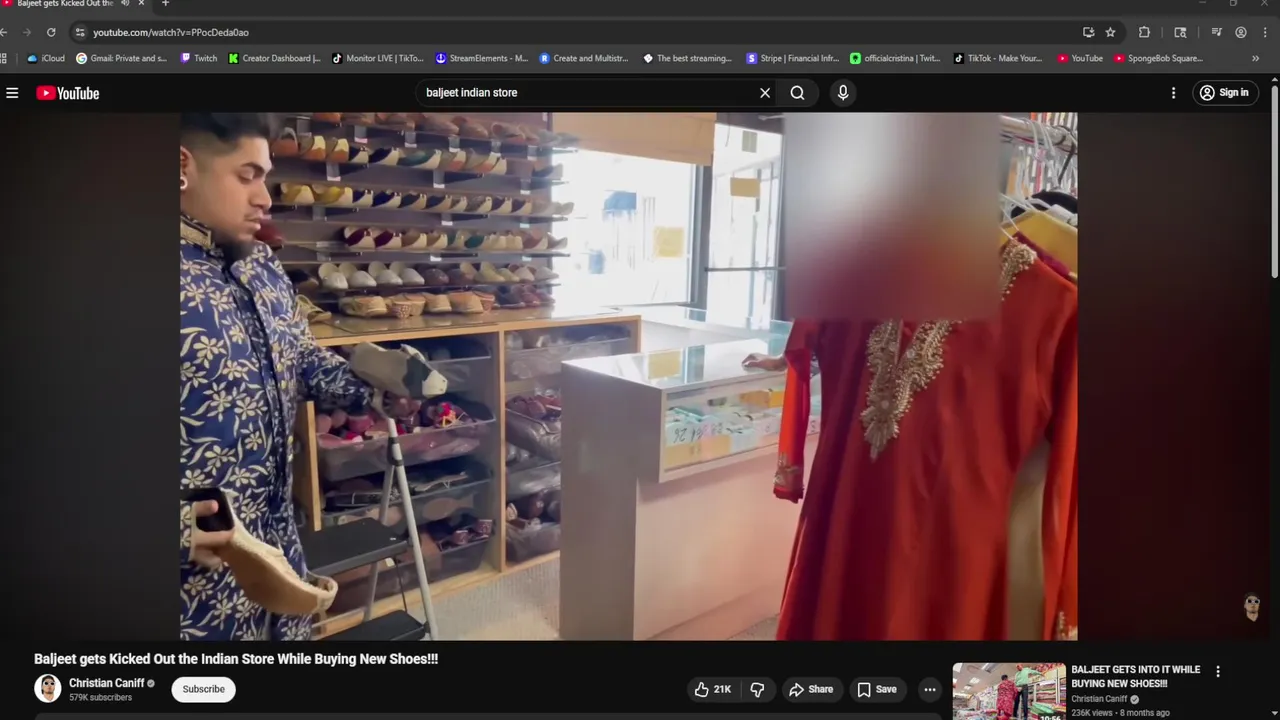Screen dimensions: 1280x720
Task: Start voice search with microphone
Action: click(x=843, y=93)
